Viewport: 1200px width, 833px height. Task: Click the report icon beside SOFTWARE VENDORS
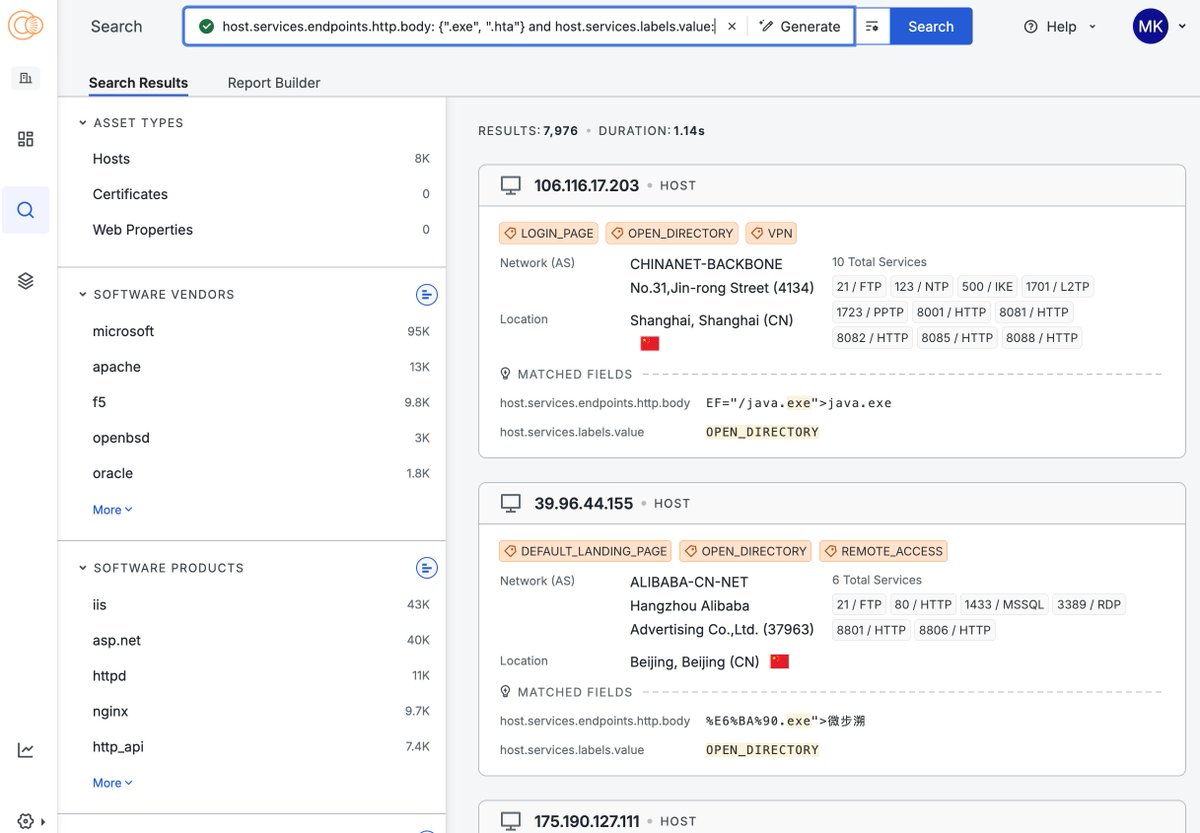click(x=427, y=294)
